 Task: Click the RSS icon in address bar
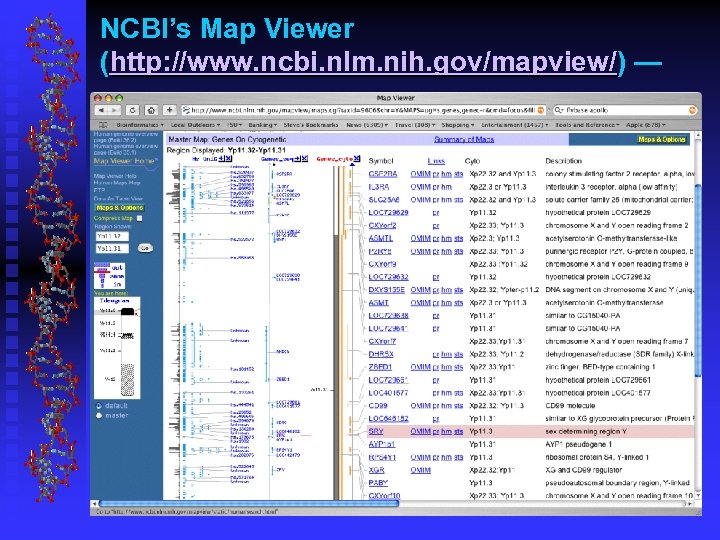(541, 110)
